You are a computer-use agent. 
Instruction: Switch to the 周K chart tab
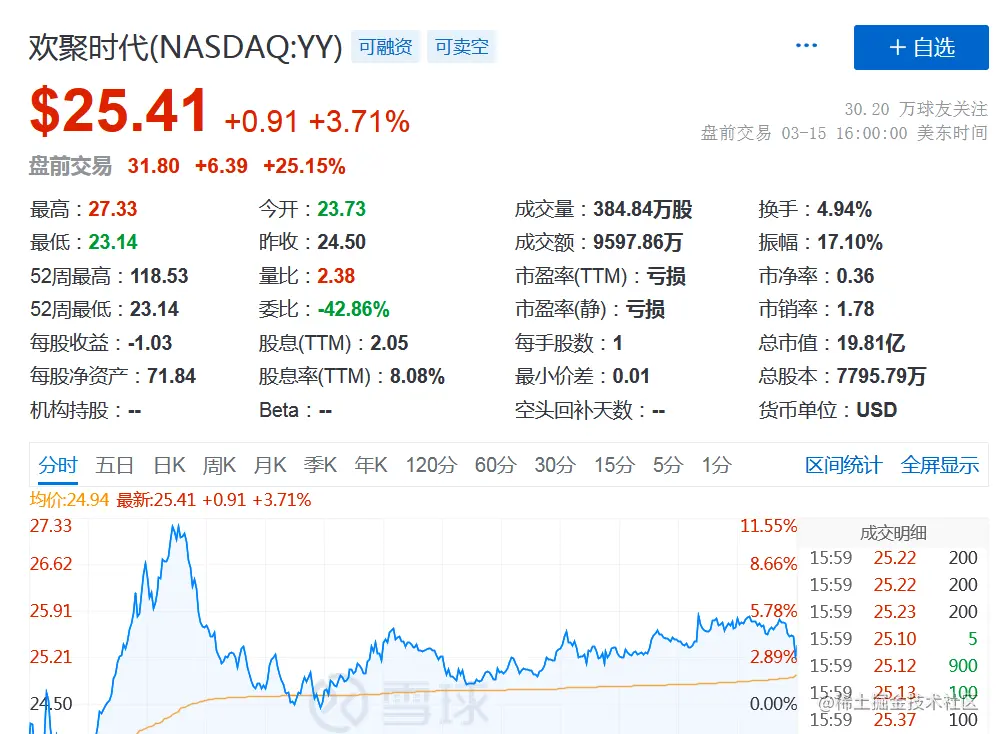219,465
